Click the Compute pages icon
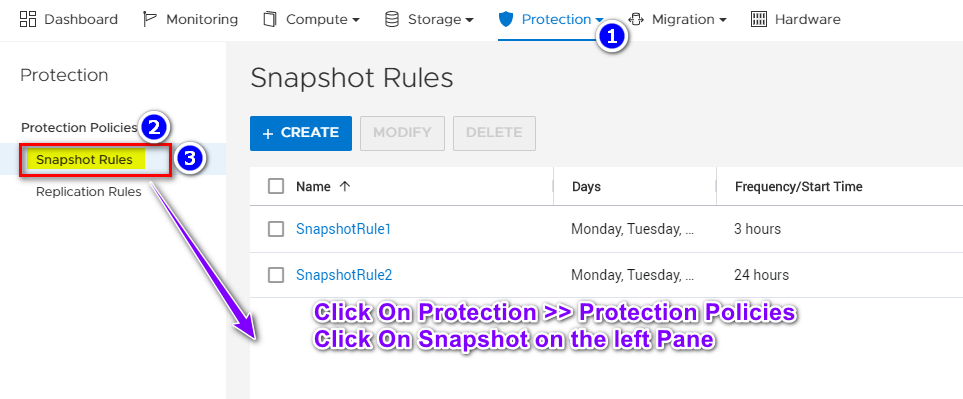Viewport: 963px width, 399px height. (x=270, y=19)
